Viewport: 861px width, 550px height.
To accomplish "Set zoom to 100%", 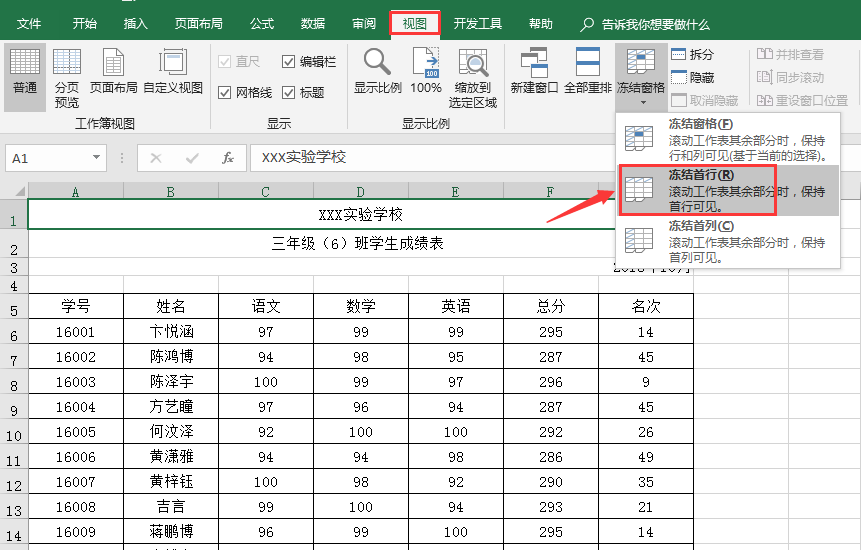I will (x=426, y=71).
